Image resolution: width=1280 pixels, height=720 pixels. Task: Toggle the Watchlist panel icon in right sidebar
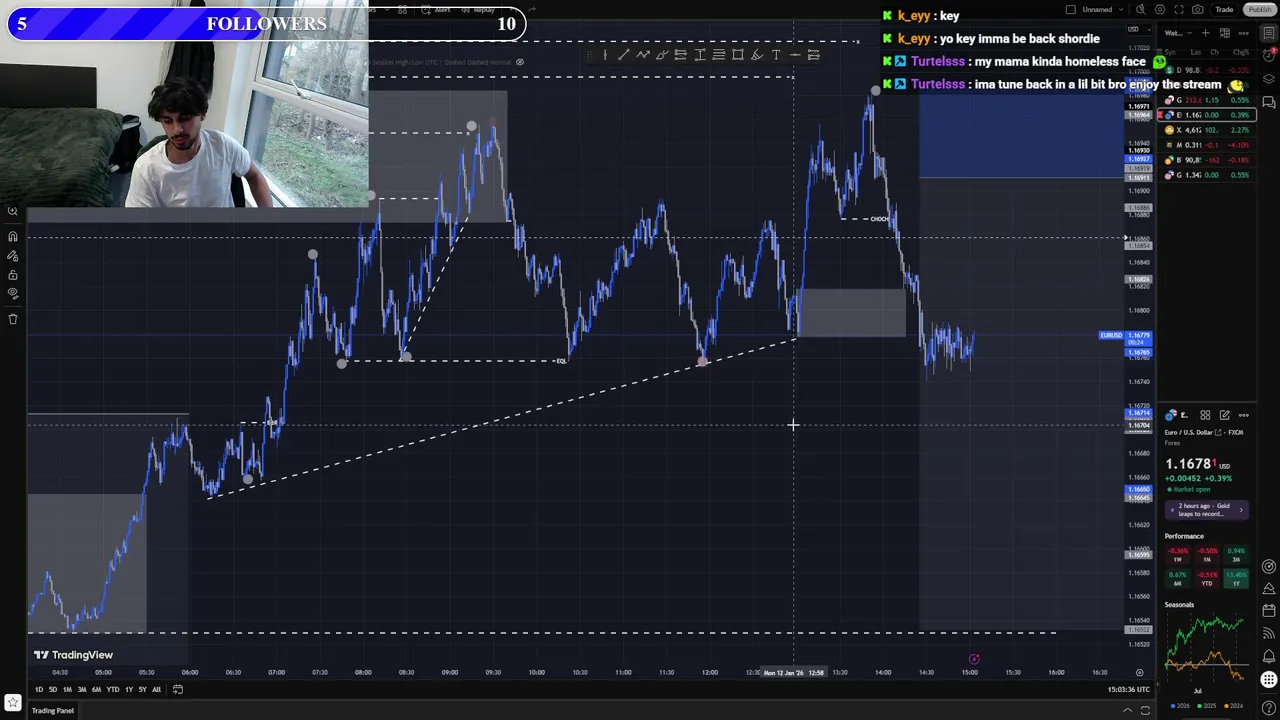(x=1269, y=33)
